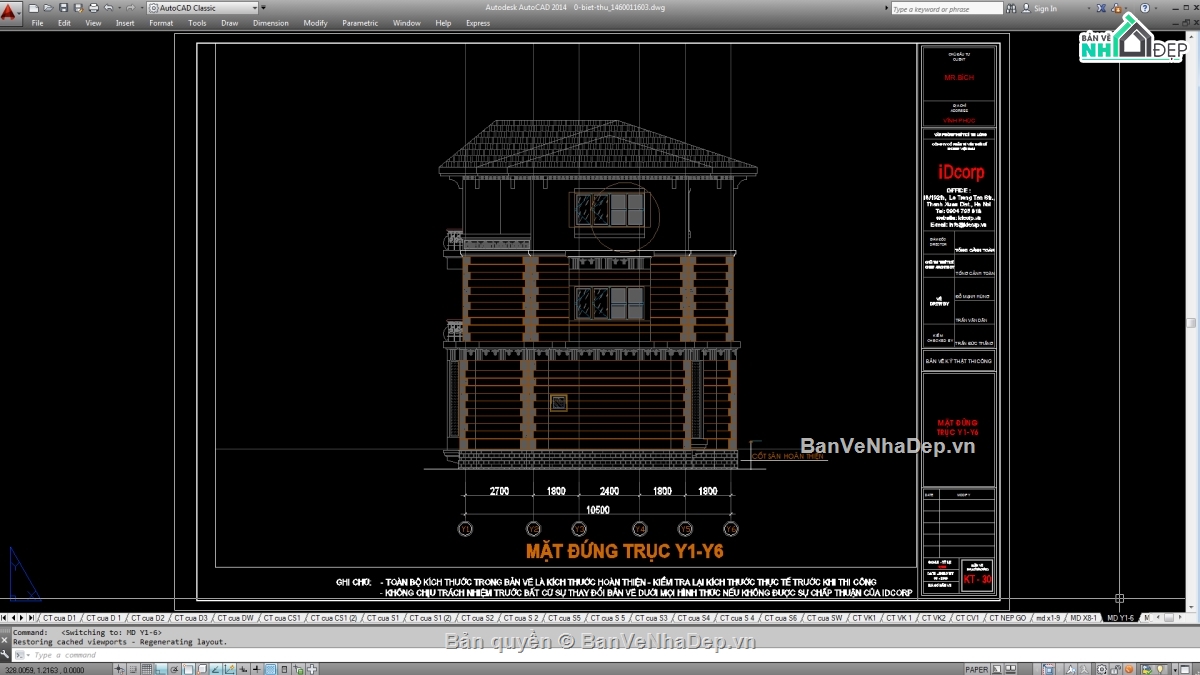Expand the Redo history dropdown arrow

tap(141, 8)
